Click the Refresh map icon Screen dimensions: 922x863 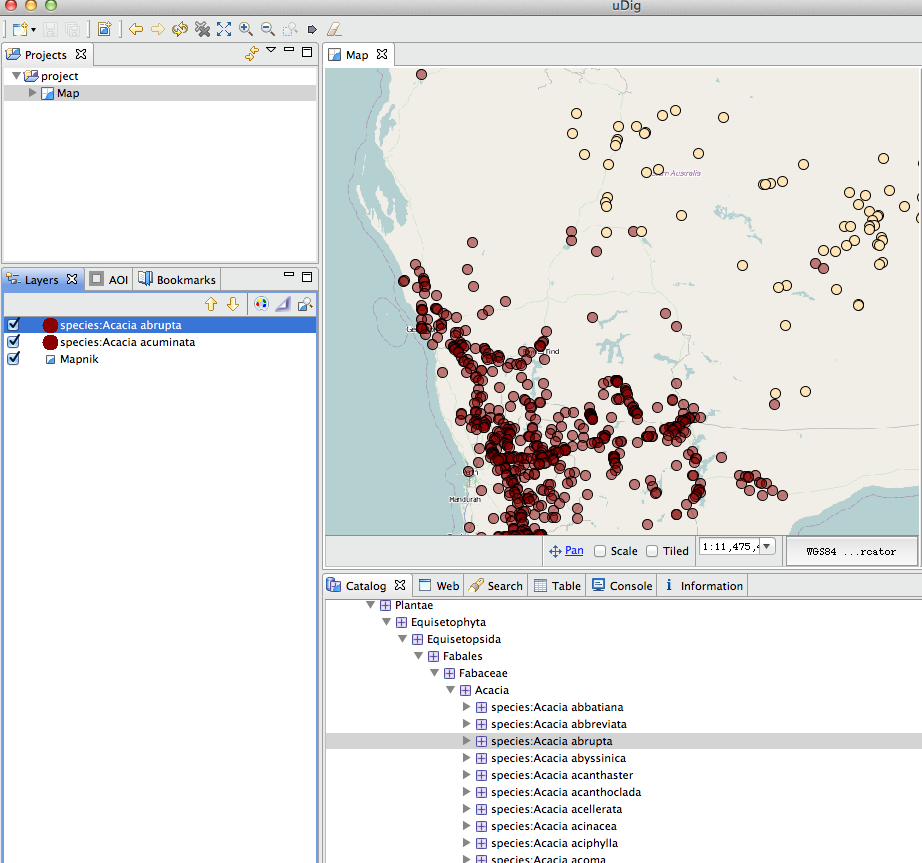tap(180, 29)
